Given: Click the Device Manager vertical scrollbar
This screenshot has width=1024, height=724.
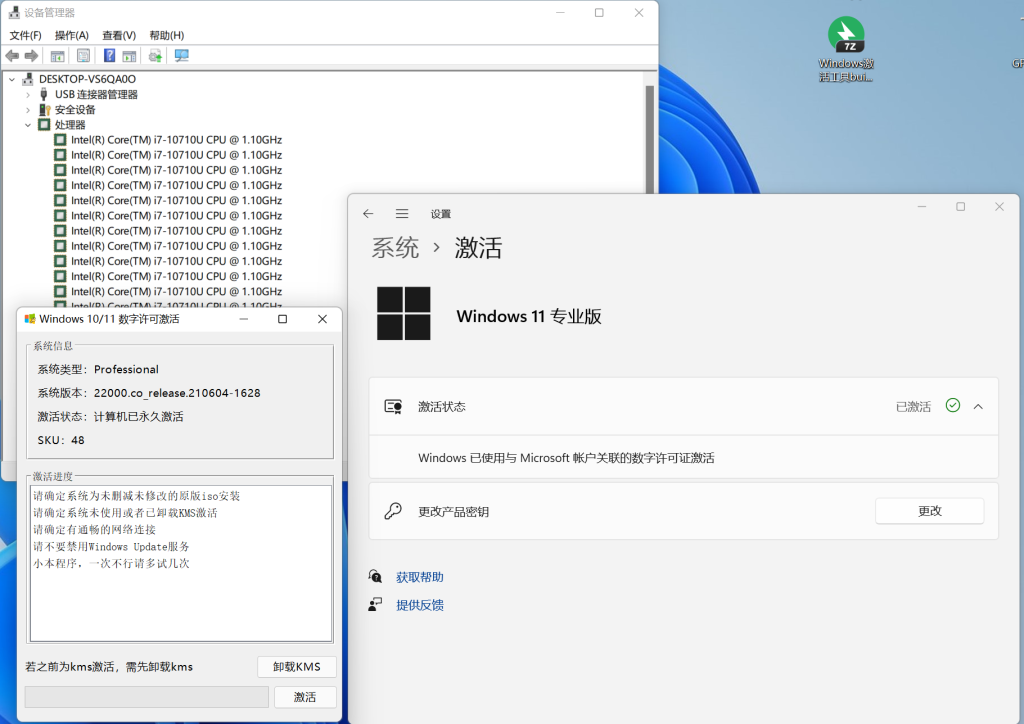Looking at the screenshot, I should click(x=650, y=138).
